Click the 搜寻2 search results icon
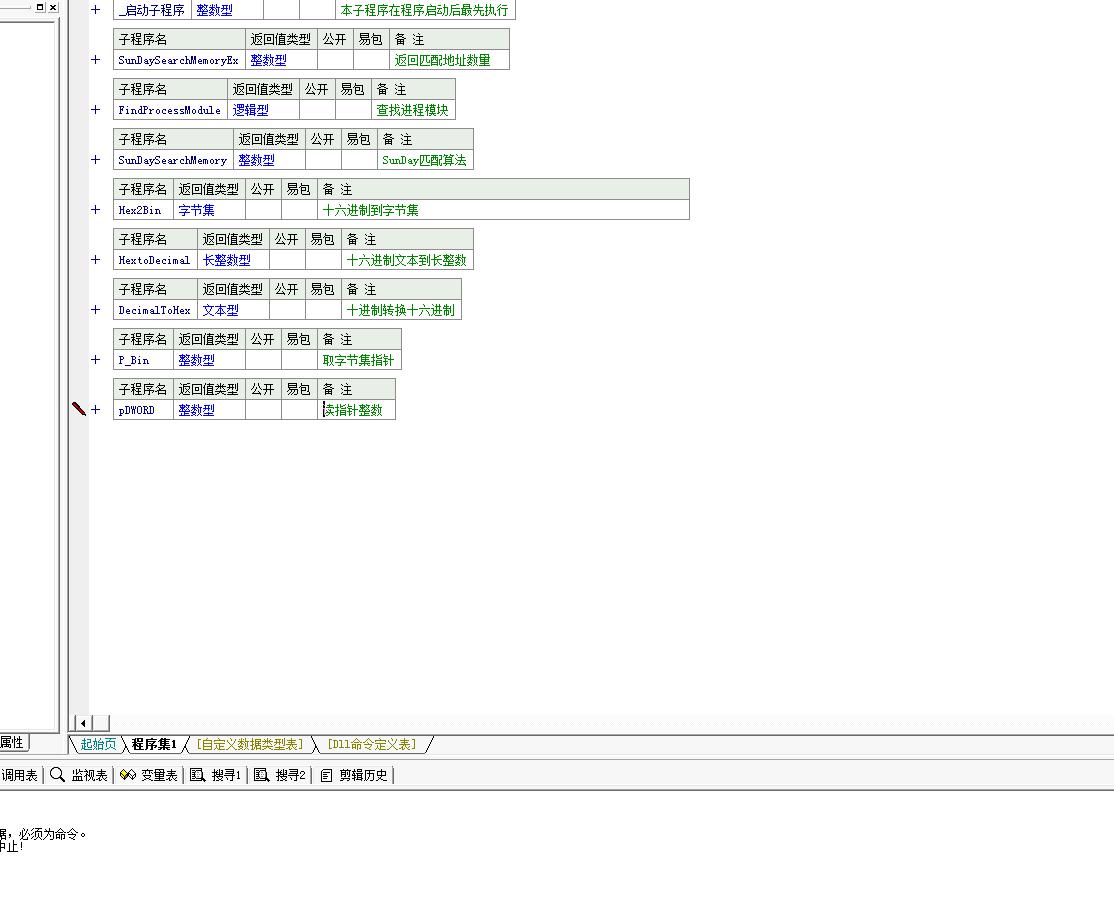Screen dimensions: 1114x915 (x=261, y=775)
